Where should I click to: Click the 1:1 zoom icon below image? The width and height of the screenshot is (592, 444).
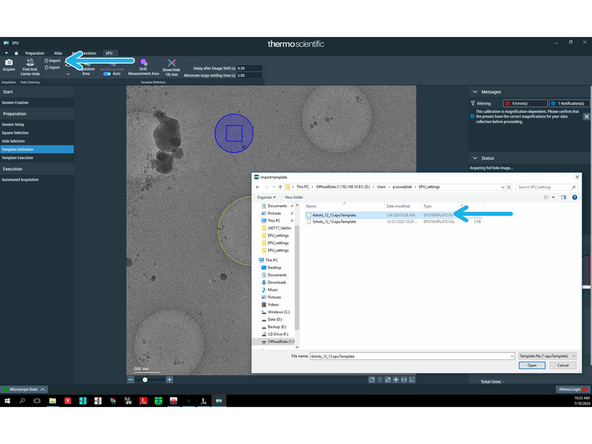coord(404,380)
